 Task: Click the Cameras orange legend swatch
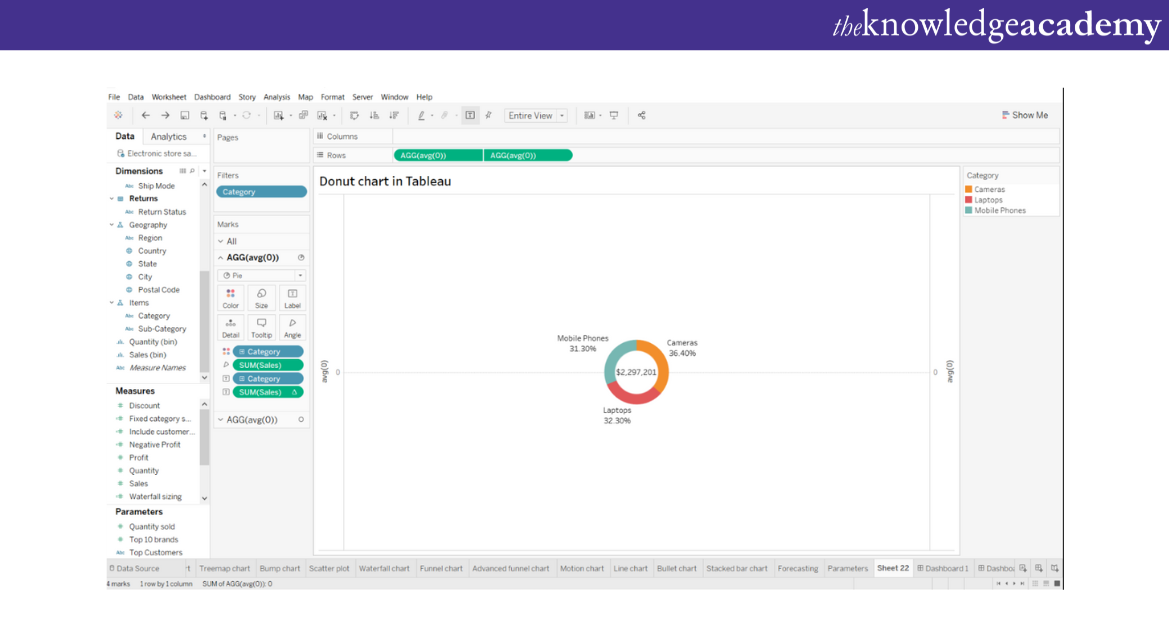[969, 189]
